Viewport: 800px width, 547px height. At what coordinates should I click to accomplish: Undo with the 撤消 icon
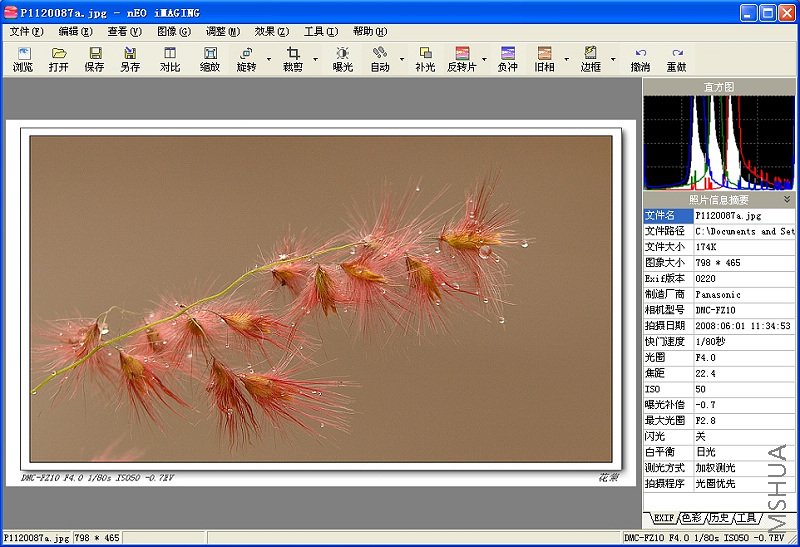pyautogui.click(x=640, y=59)
